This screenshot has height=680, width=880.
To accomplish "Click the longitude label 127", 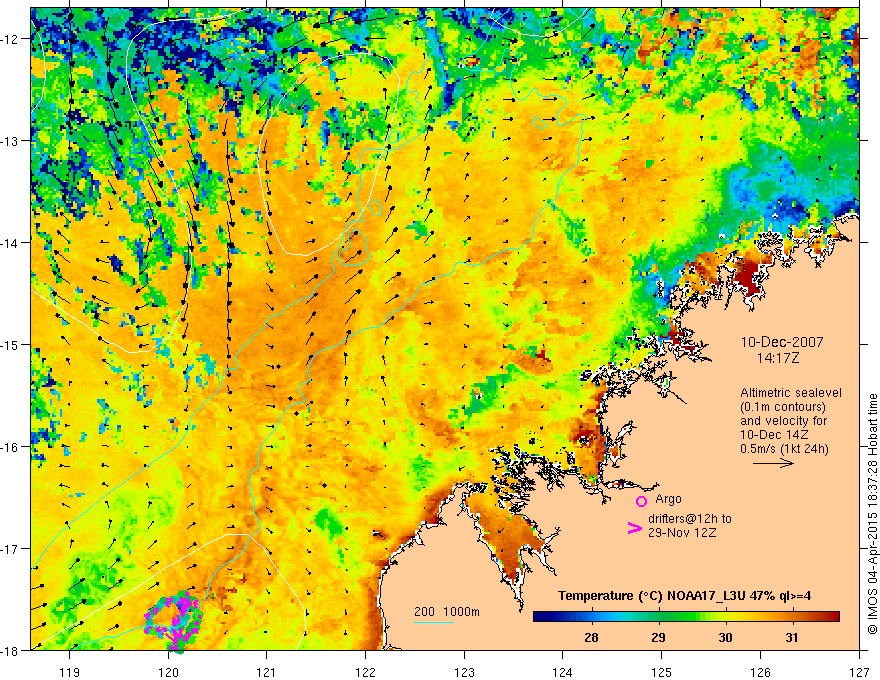I will coord(859,672).
